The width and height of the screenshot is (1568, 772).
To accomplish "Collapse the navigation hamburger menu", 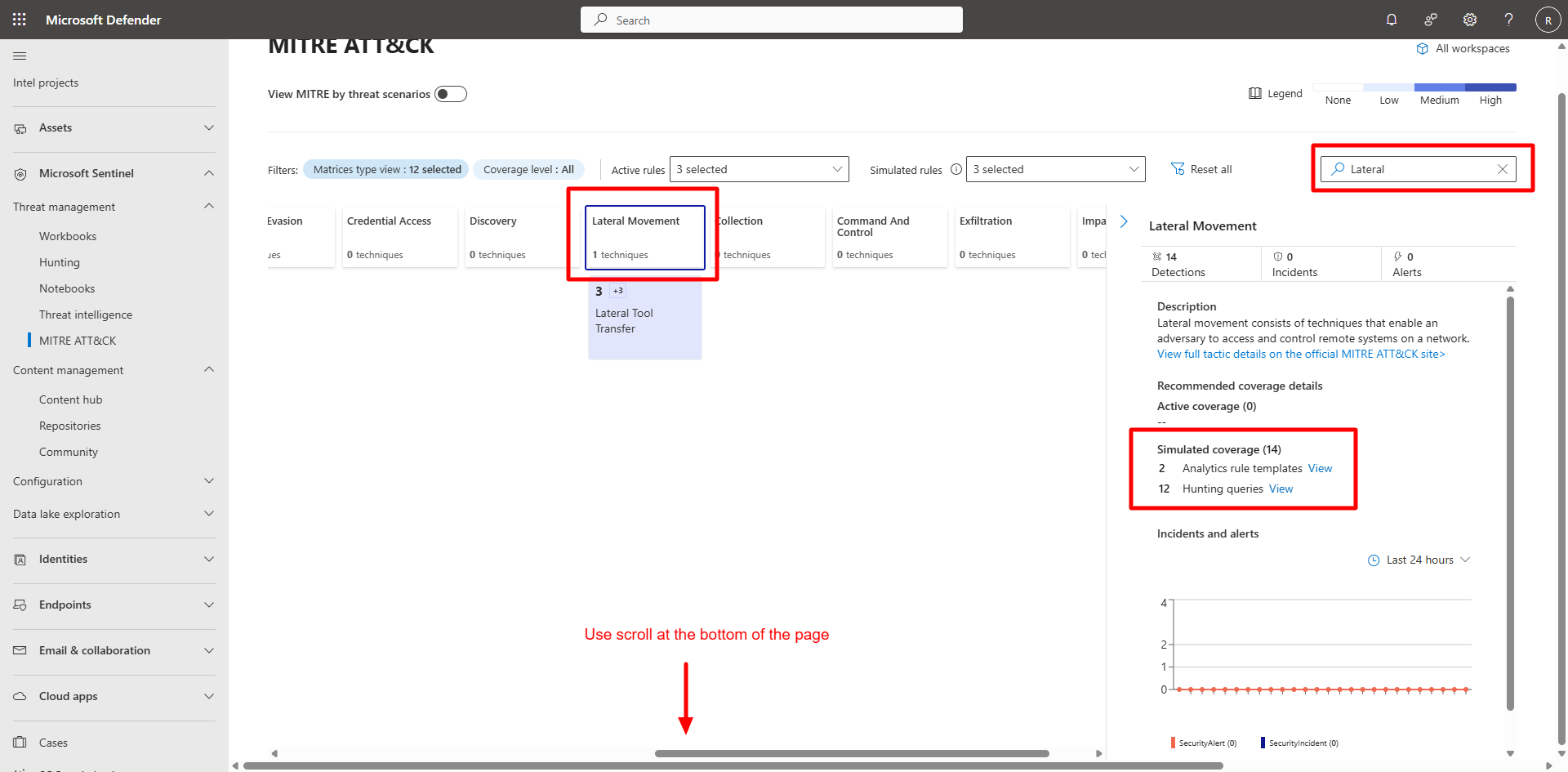I will pyautogui.click(x=20, y=56).
